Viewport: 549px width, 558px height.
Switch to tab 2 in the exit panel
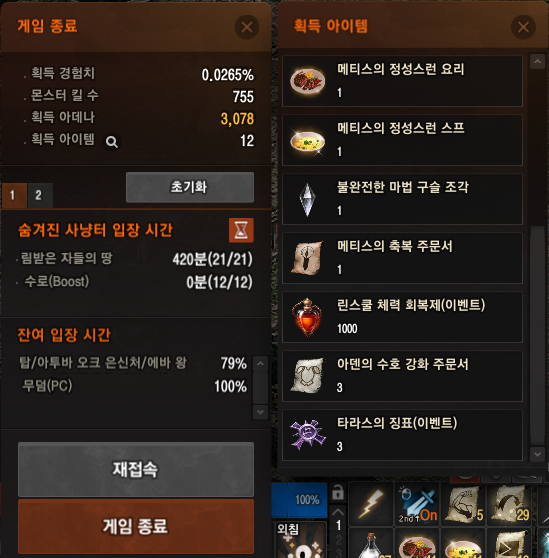click(40, 195)
